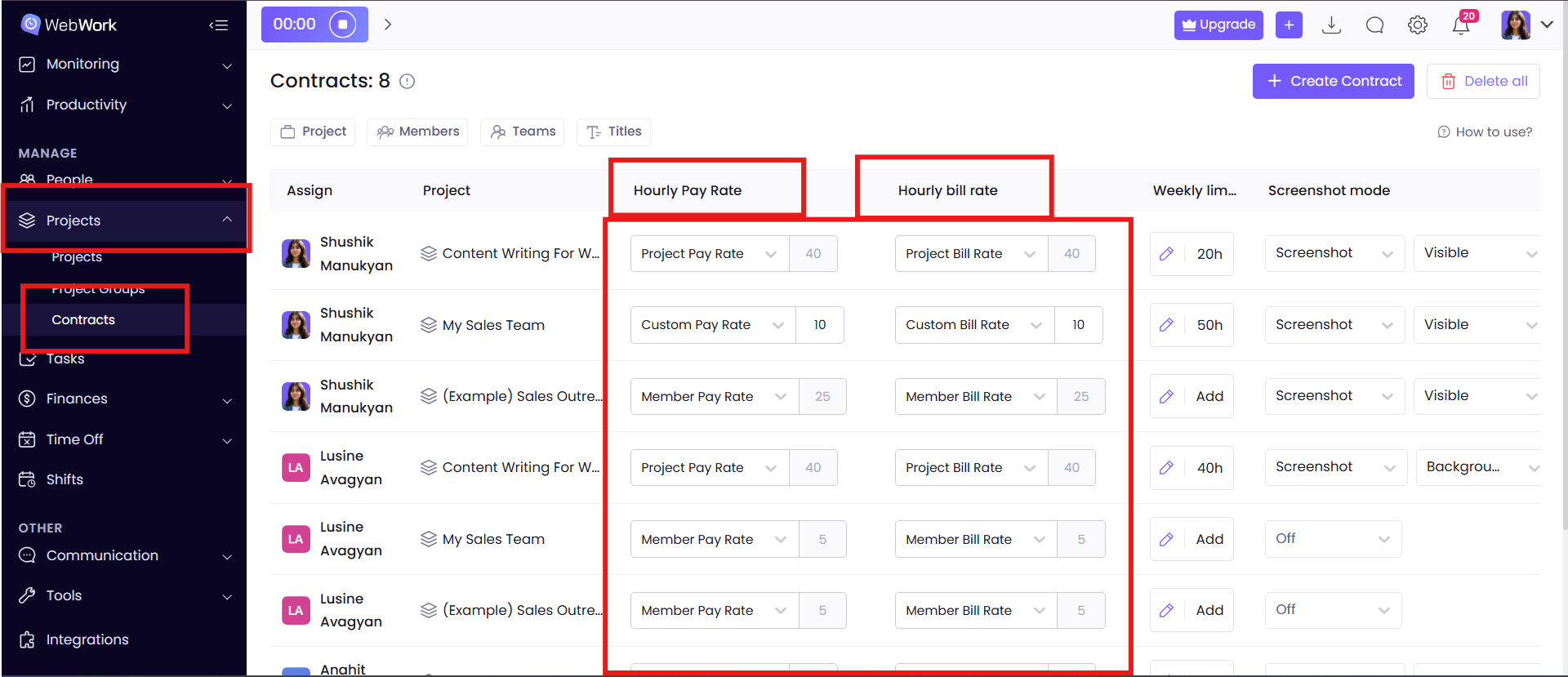1568x677 pixels.
Task: Edit the 20h weekly limit pencil icon
Action: tap(1166, 254)
